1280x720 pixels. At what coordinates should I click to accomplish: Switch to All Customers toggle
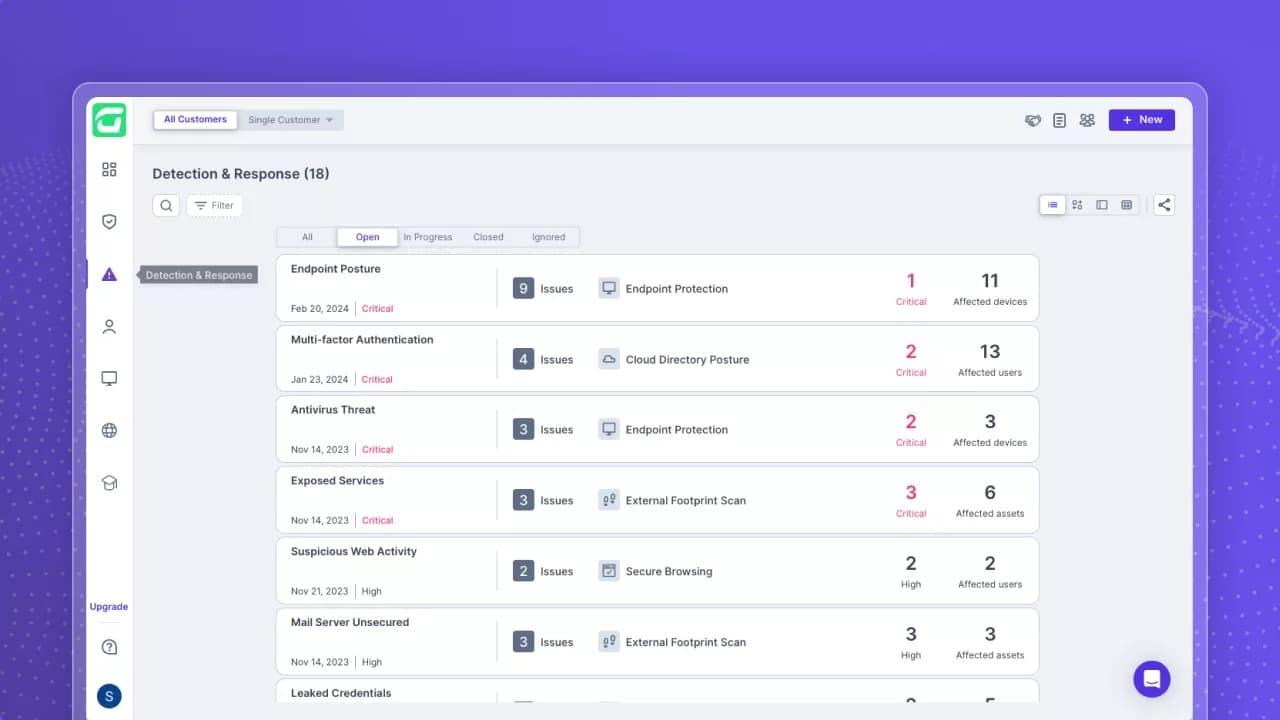(195, 120)
